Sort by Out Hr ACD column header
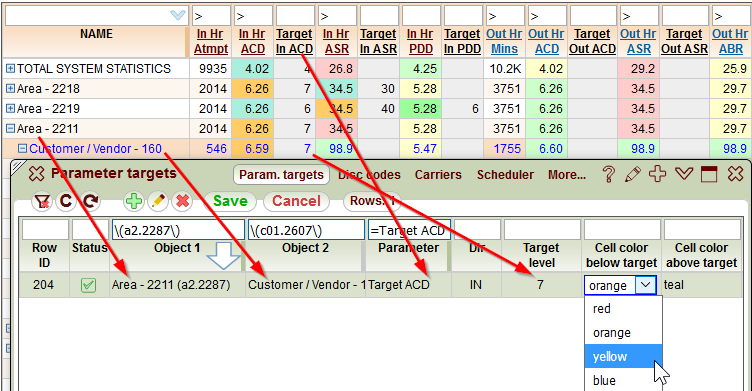Screen dimensions: 752x391 click(547, 41)
